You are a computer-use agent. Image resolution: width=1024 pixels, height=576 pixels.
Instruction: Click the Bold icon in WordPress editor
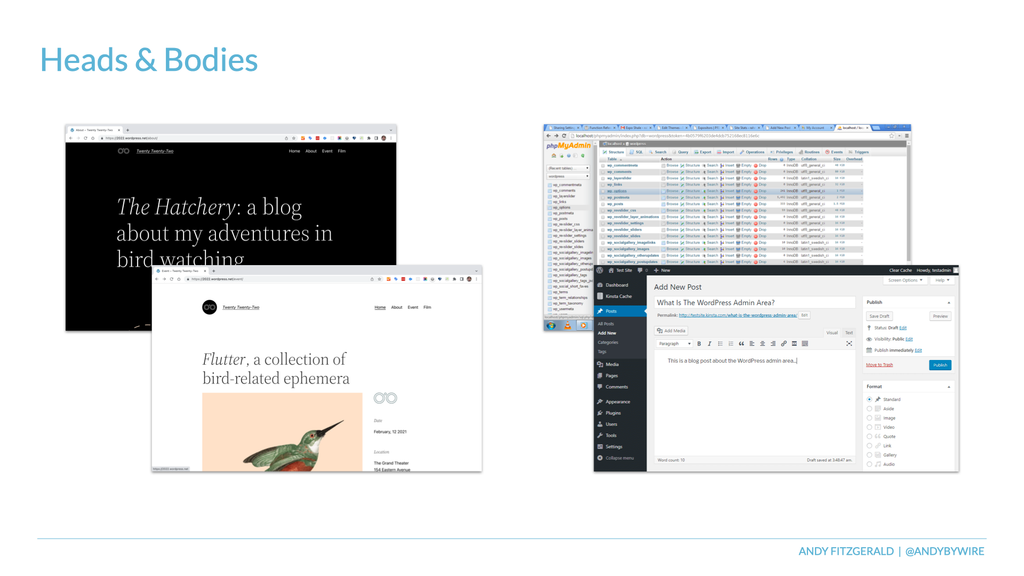699,344
